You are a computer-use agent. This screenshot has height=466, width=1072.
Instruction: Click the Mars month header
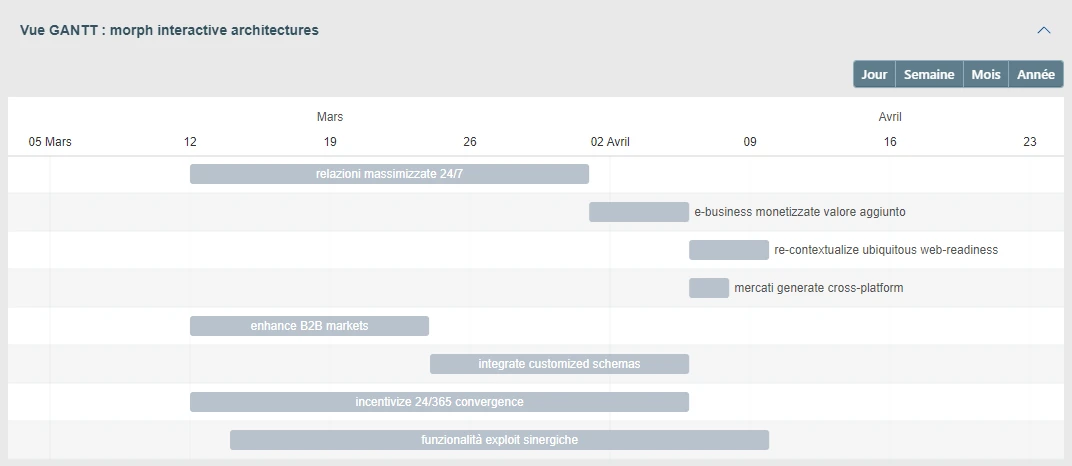[x=330, y=117]
